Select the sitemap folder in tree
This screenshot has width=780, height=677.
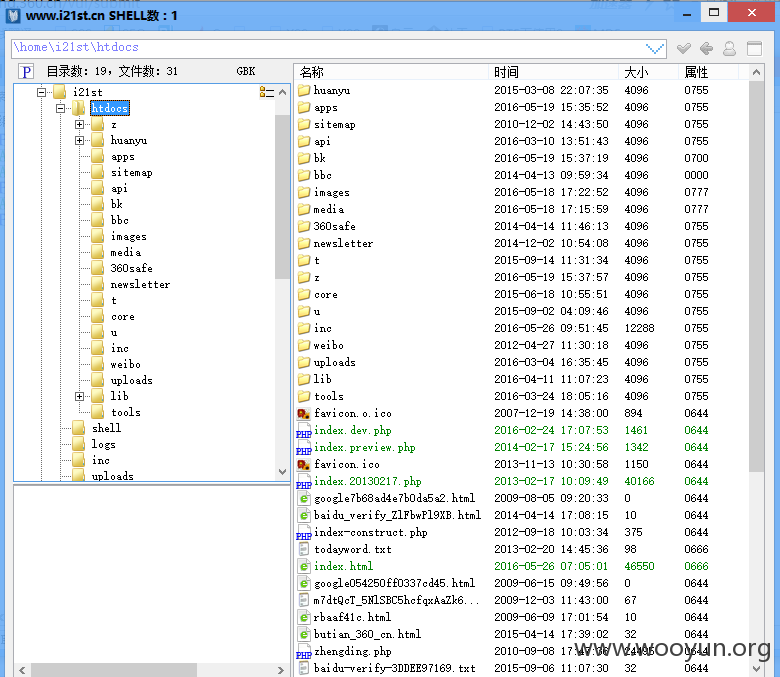click(131, 173)
